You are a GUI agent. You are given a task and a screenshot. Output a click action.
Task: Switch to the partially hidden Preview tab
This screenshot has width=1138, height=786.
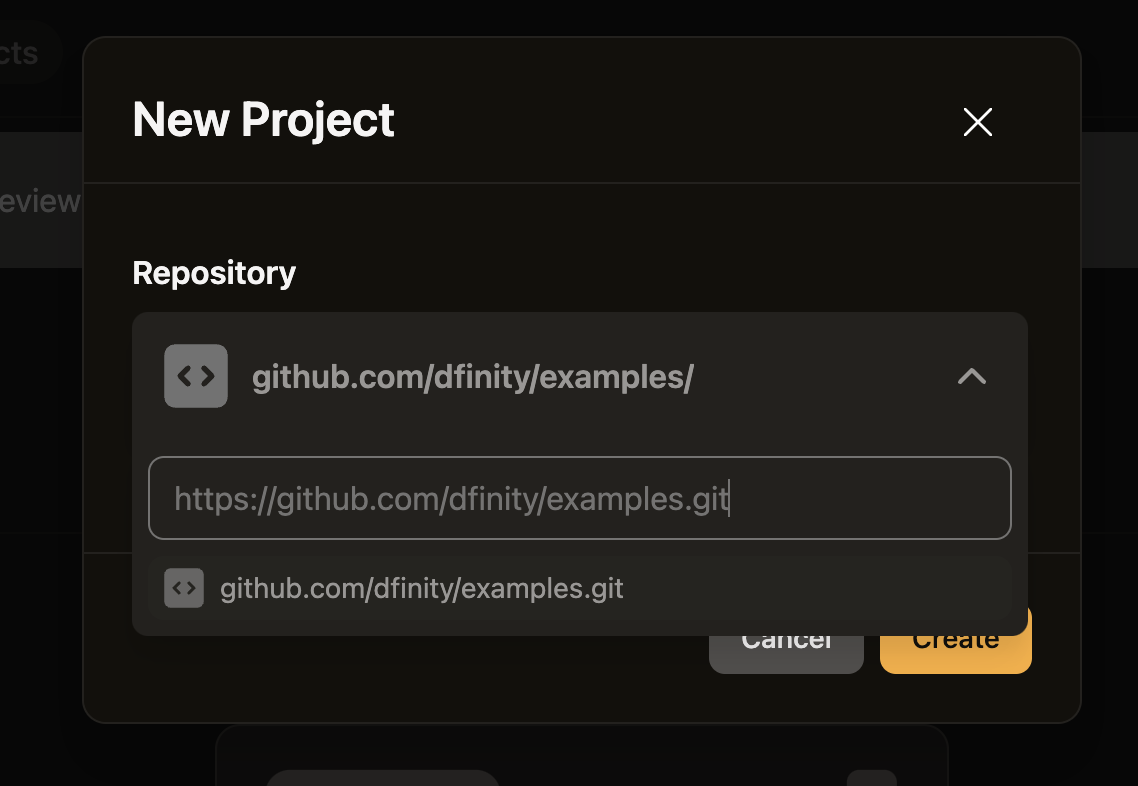click(40, 201)
